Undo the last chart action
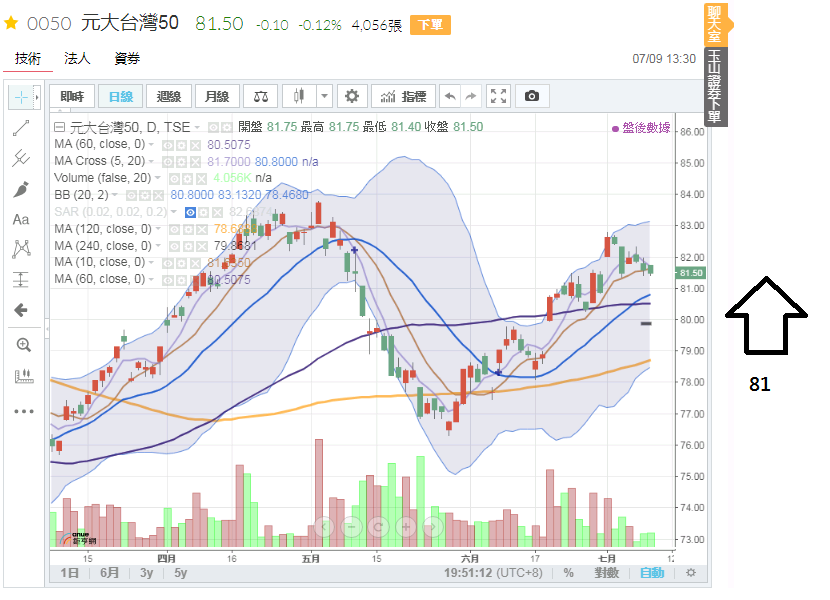Screen dimensions: 830x600 click(450, 96)
